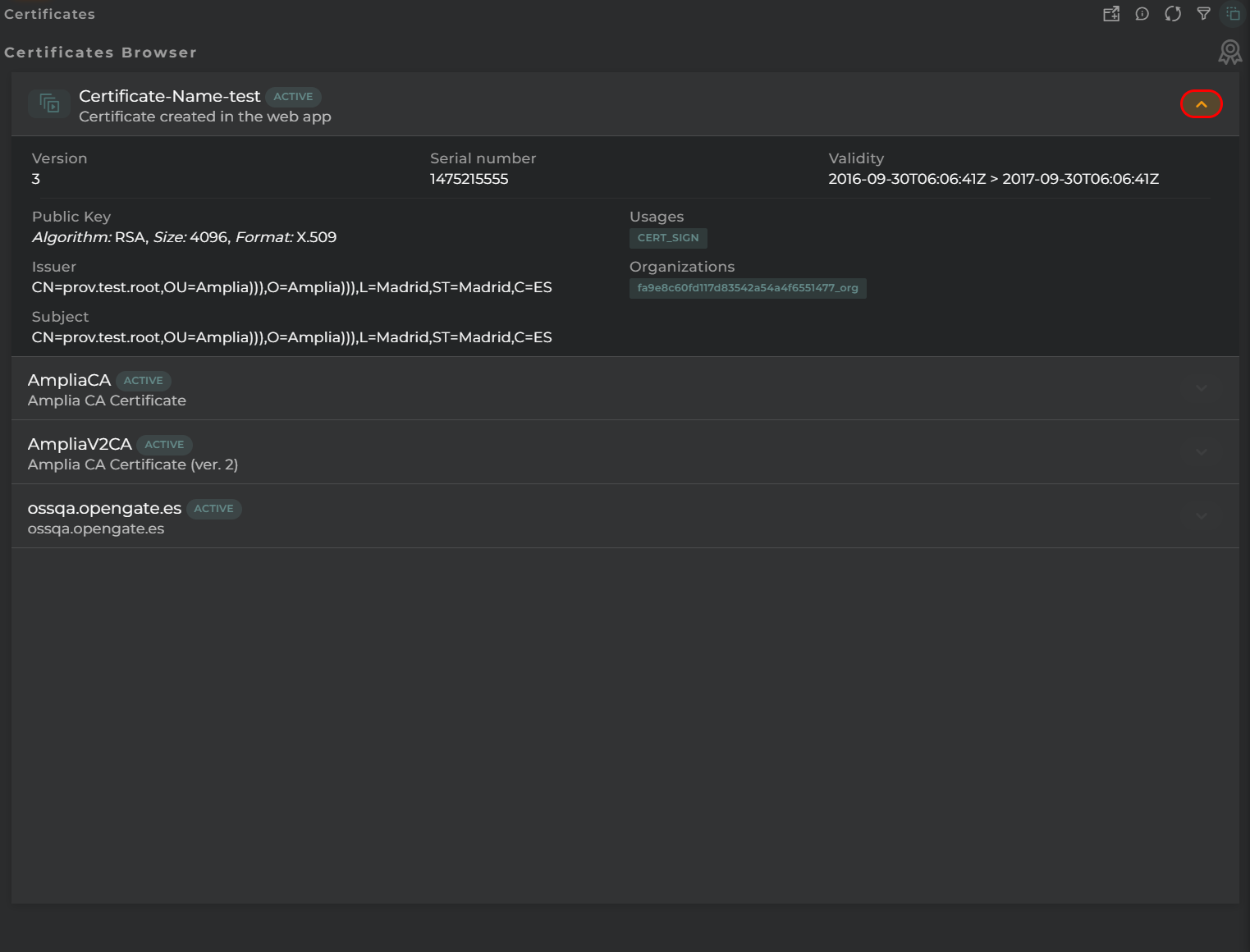Expand the ossqa.opengate.es certificate row
Image resolution: width=1250 pixels, height=952 pixels.
coord(1202,516)
